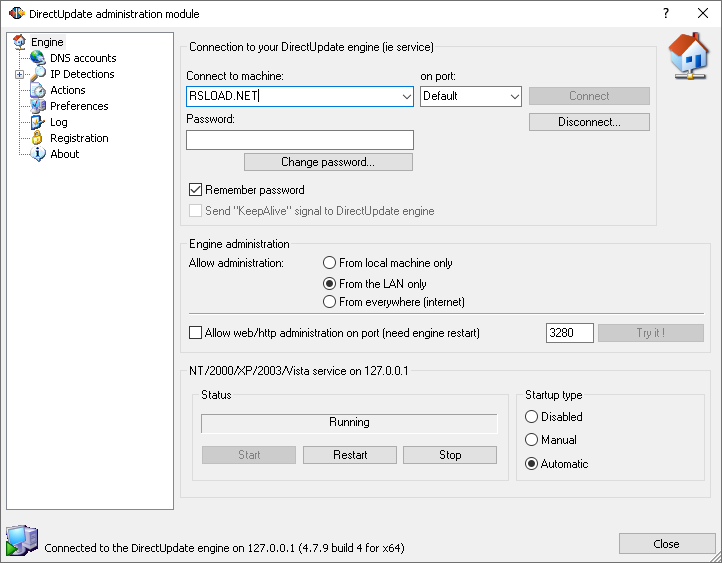Click the IP Detections magnifier icon
The height and width of the screenshot is (563, 722).
point(38,74)
